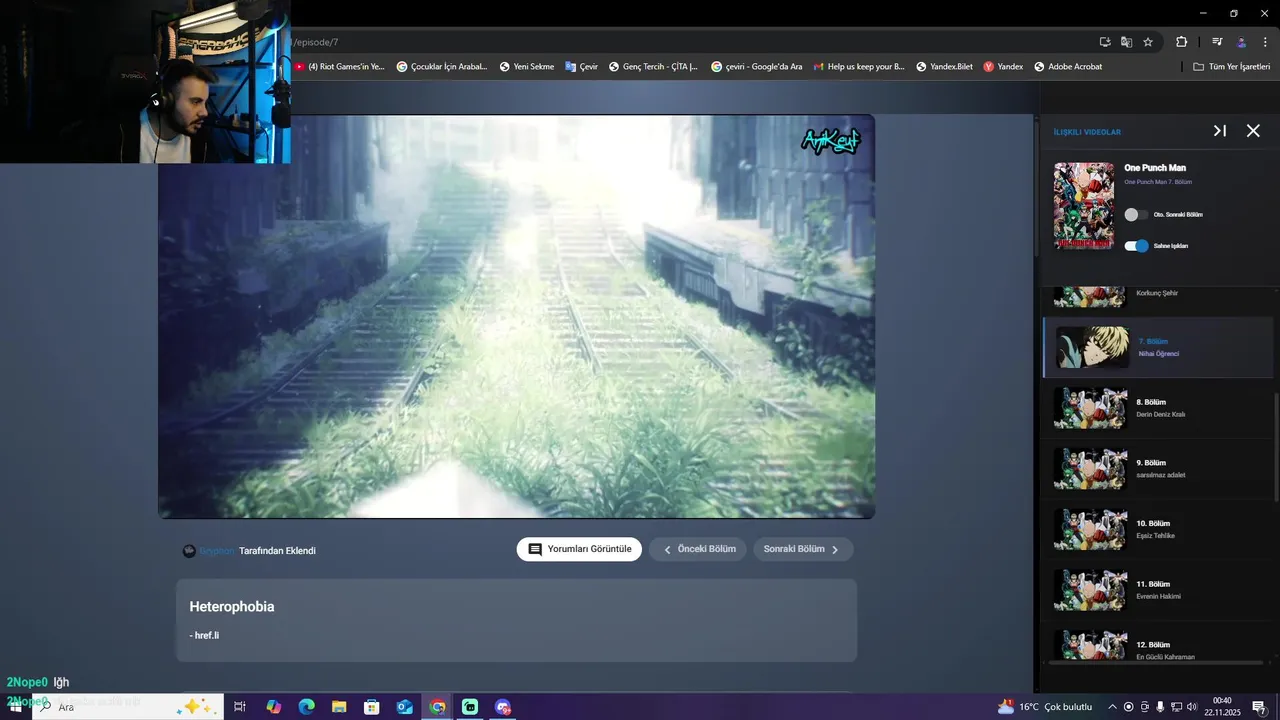Go to Sonraki Bölüm
The height and width of the screenshot is (720, 1280).
coord(803,549)
